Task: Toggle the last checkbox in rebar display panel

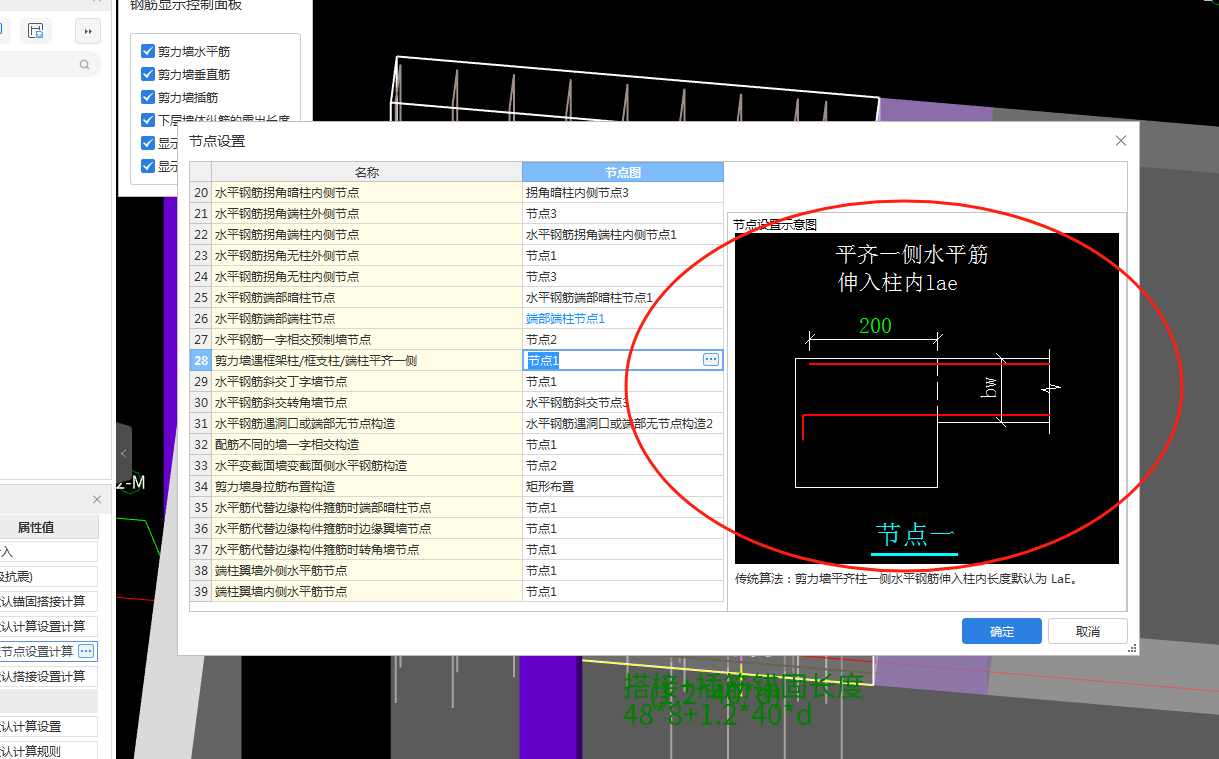Action: [148, 166]
